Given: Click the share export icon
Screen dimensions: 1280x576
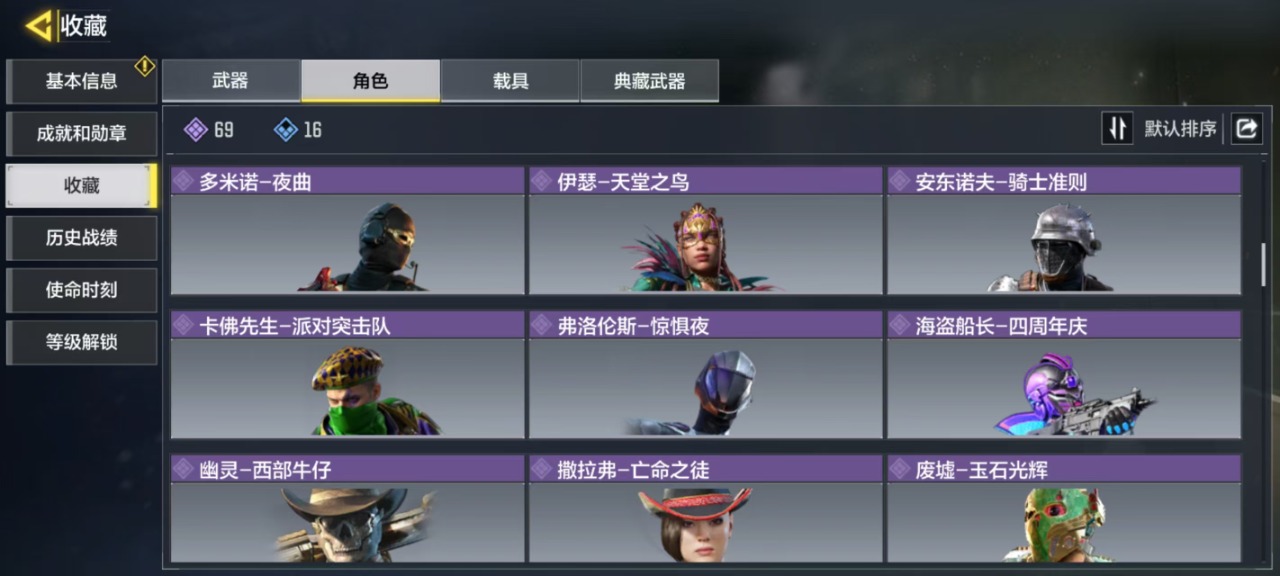Looking at the screenshot, I should 1246,128.
